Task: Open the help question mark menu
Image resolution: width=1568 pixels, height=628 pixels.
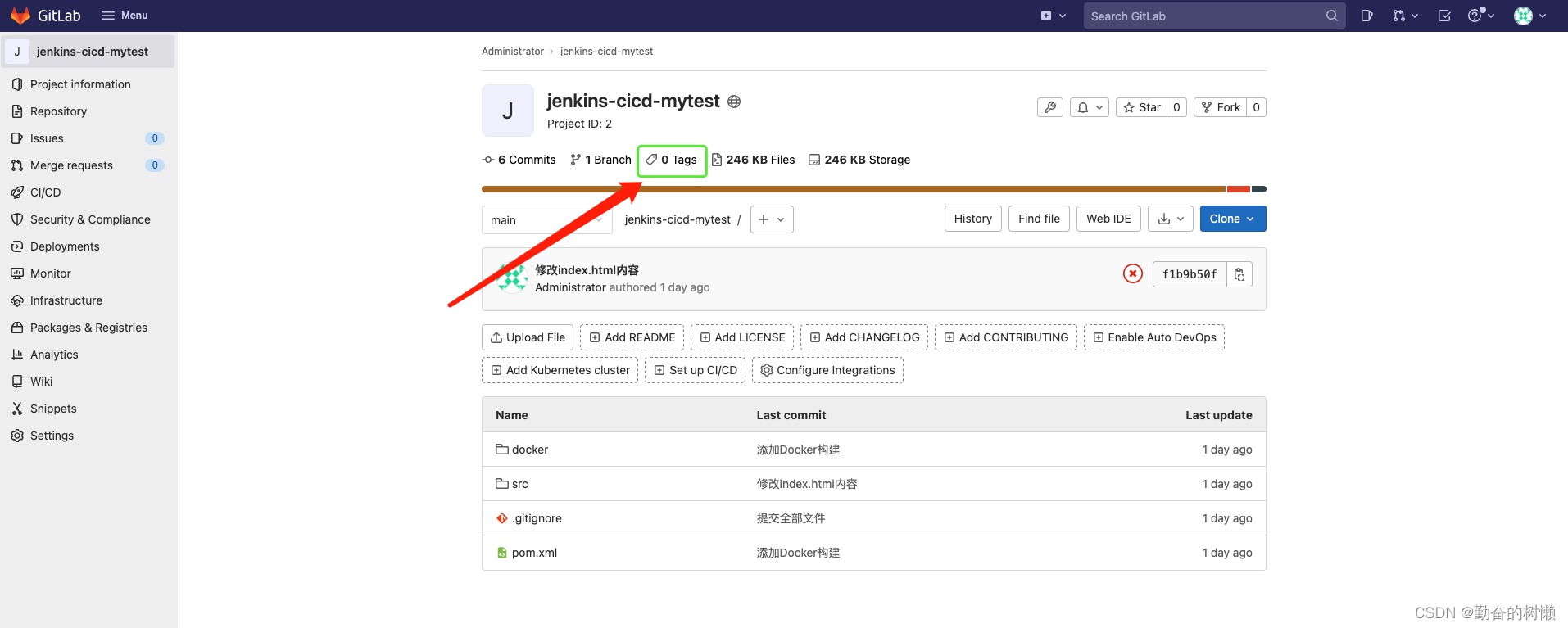Action: click(1481, 16)
